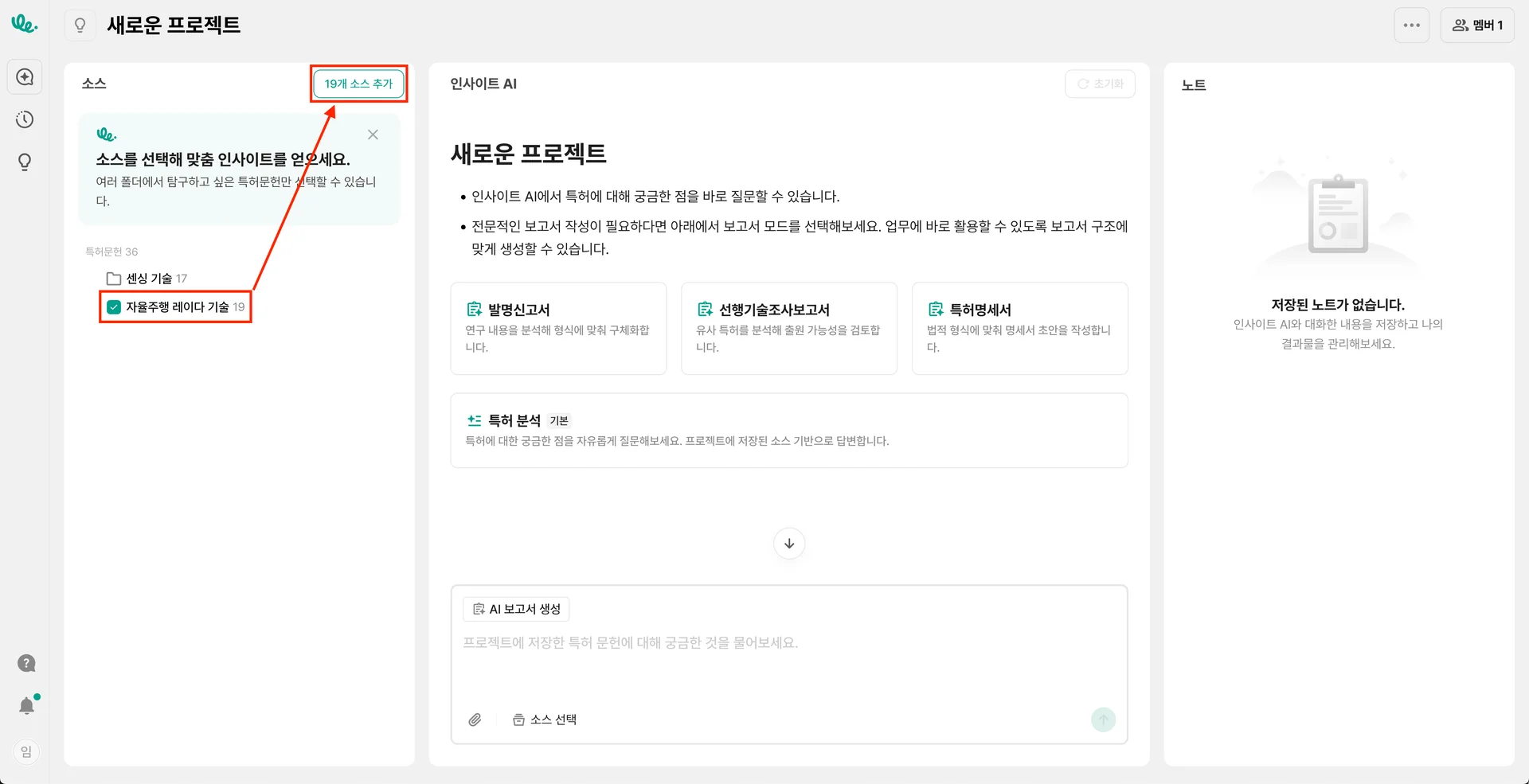Screen dimensions: 1529x784
Task: Choose the 선행기술조사보고서 report card
Action: [x=788, y=328]
